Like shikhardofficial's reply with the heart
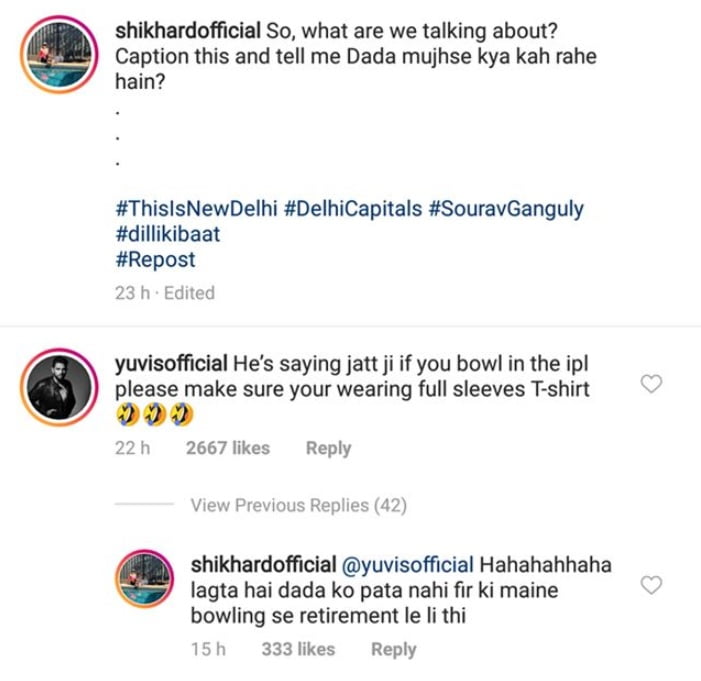This screenshot has width=701, height=681. [x=651, y=586]
